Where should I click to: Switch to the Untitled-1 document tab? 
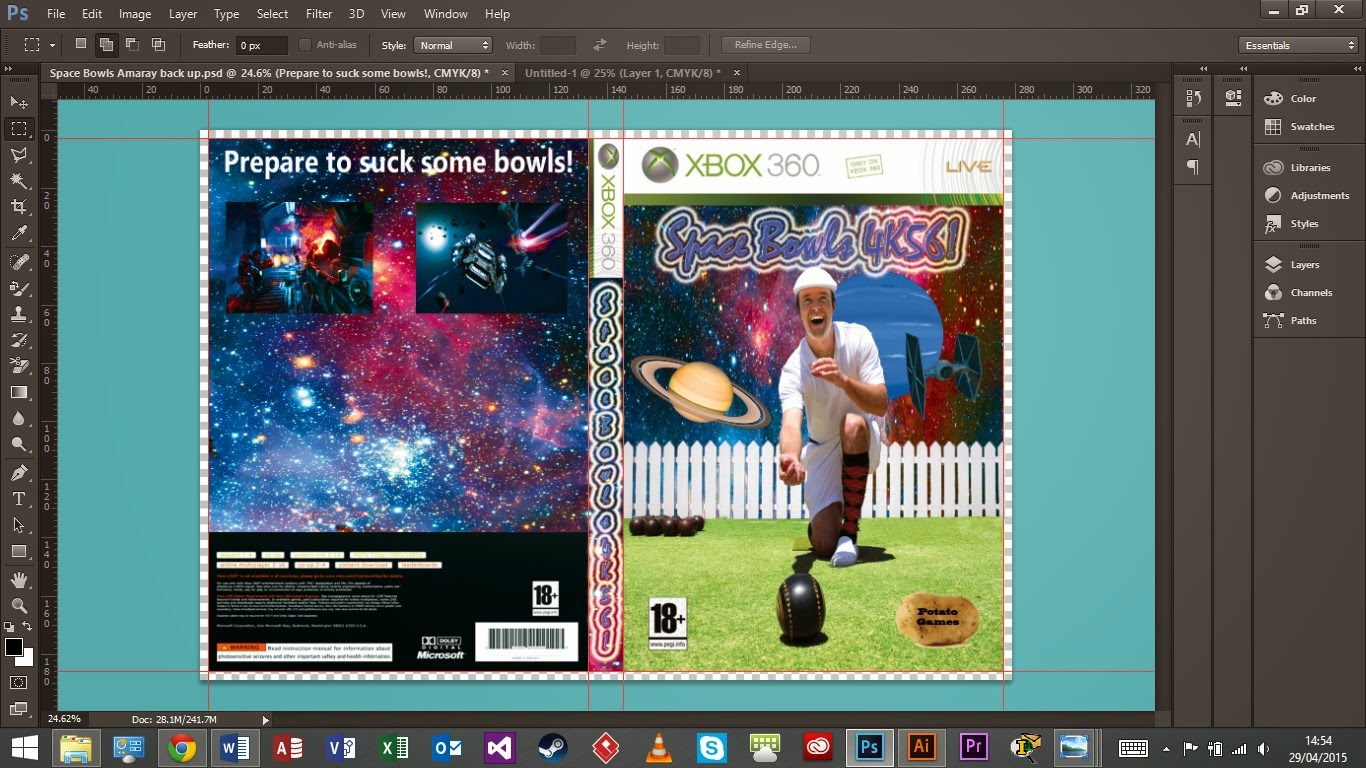tap(622, 73)
